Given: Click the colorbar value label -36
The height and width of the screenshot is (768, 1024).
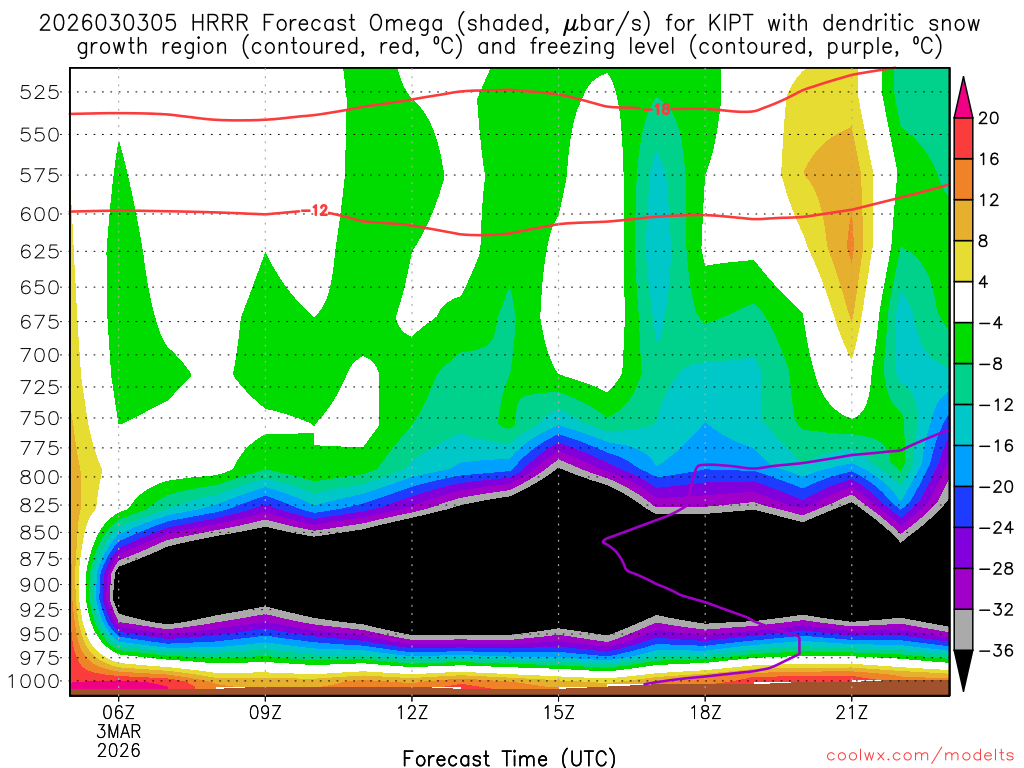Looking at the screenshot, I should pos(995,651).
